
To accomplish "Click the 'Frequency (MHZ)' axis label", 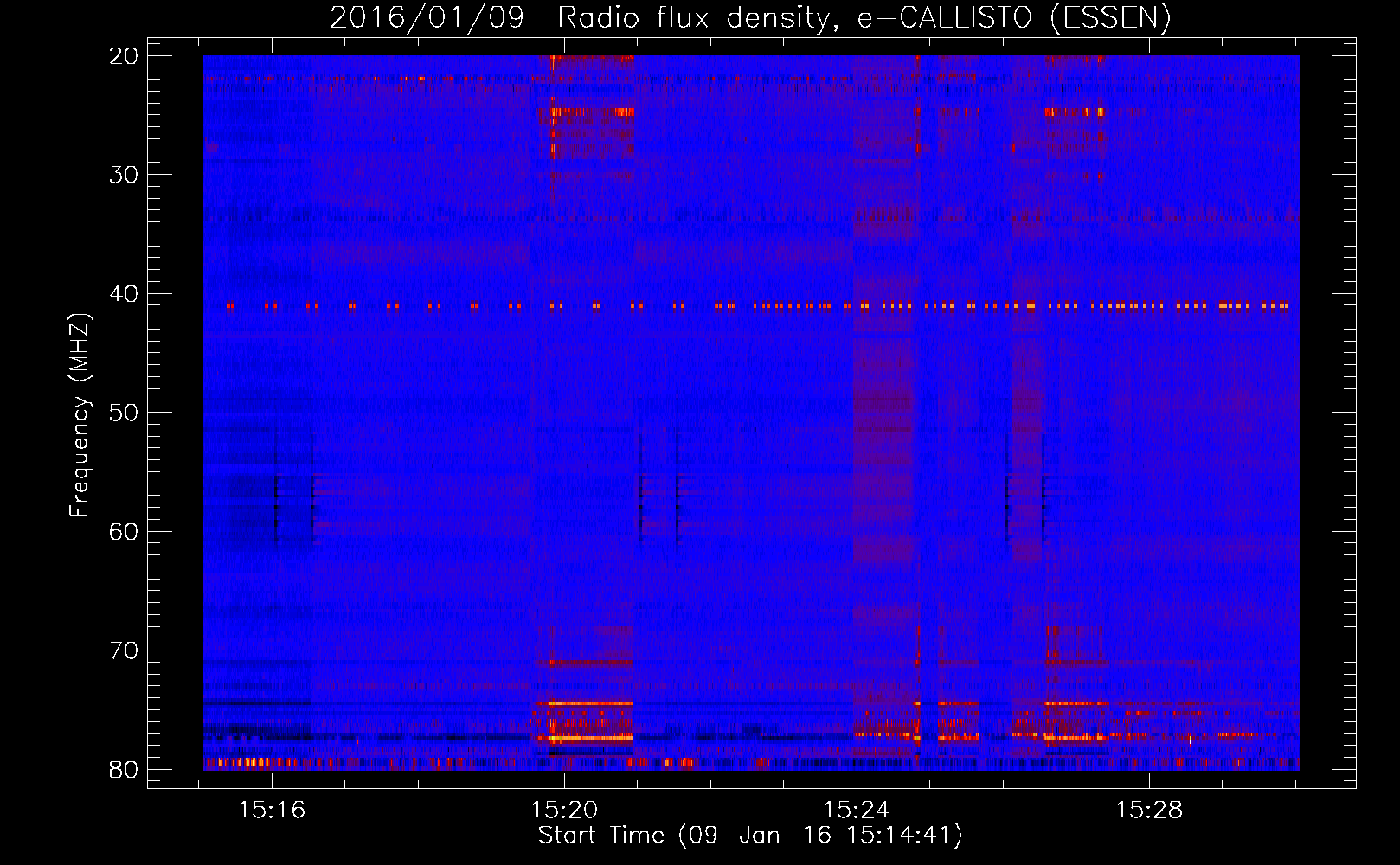I will pos(80,414).
